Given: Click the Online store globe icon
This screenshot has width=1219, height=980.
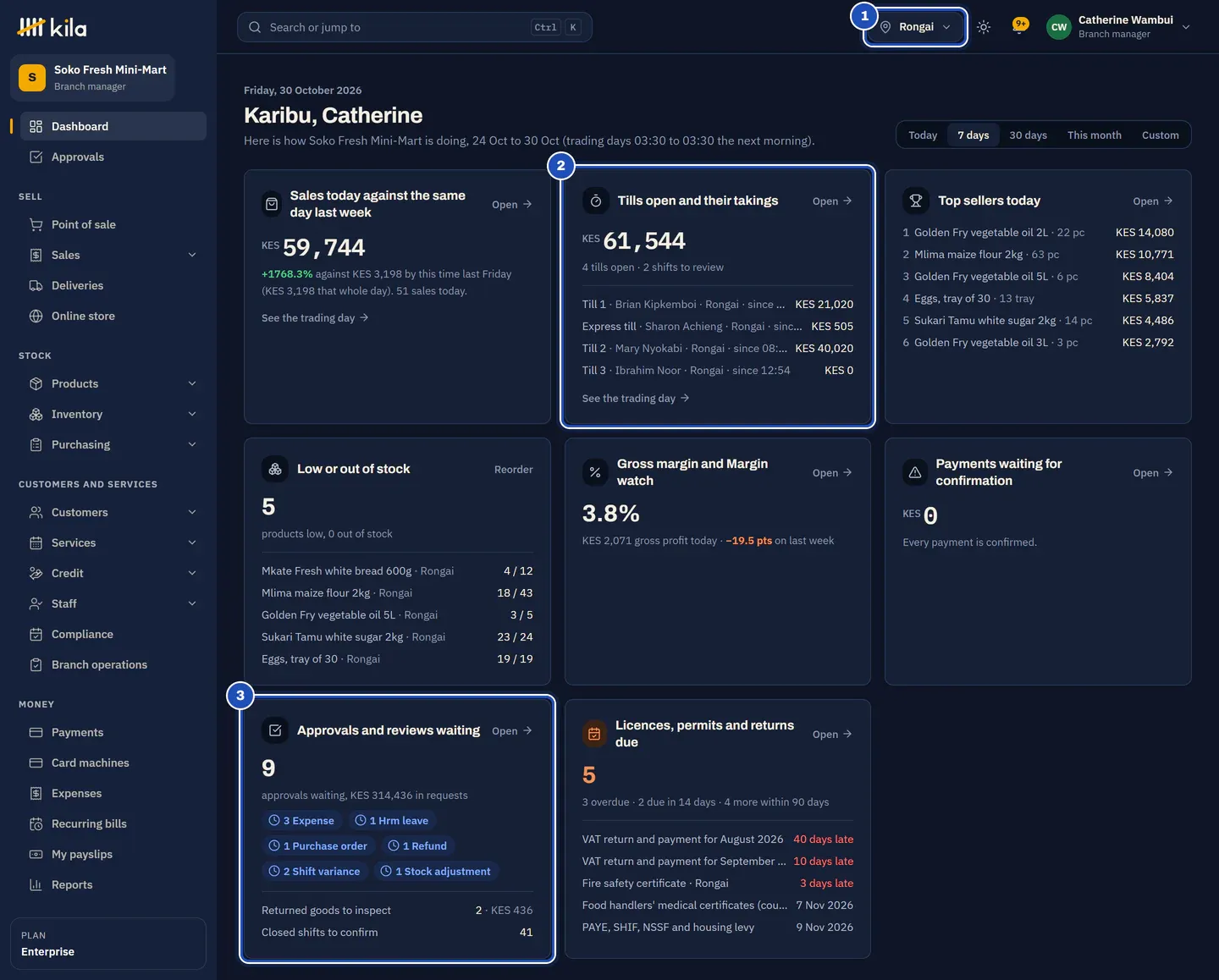Looking at the screenshot, I should click(36, 316).
